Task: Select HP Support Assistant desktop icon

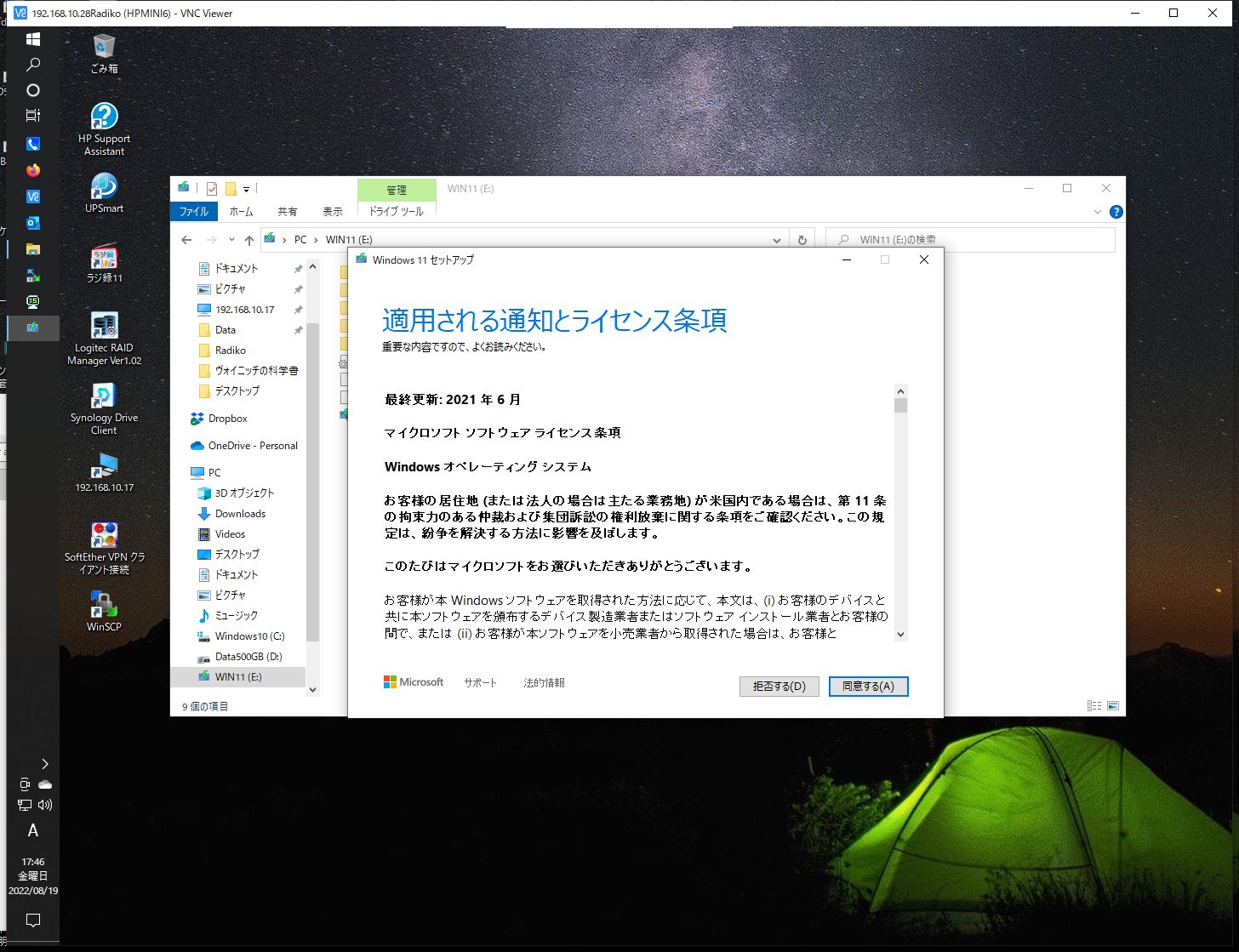Action: click(x=104, y=129)
